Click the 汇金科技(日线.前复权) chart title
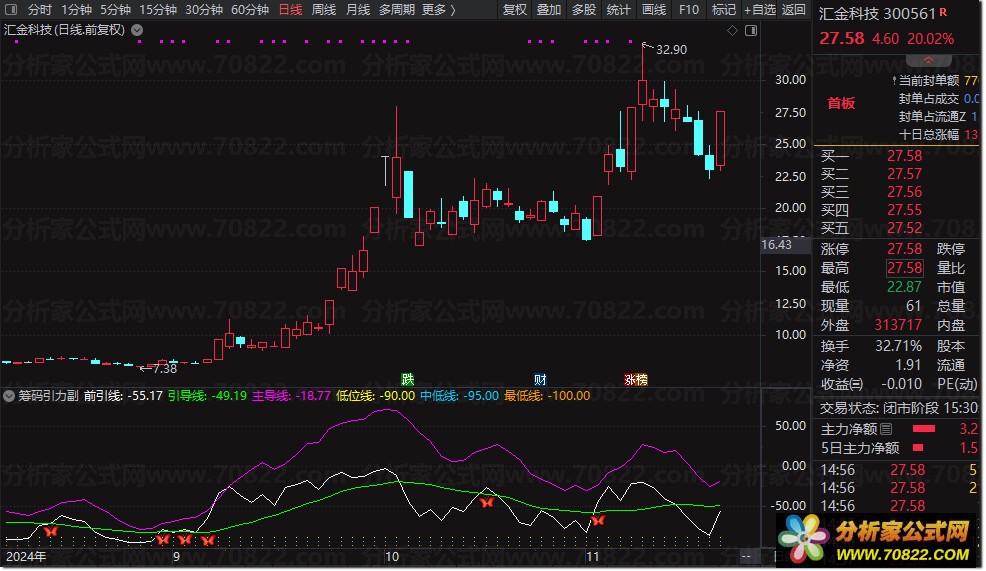The image size is (986, 571). (x=65, y=30)
